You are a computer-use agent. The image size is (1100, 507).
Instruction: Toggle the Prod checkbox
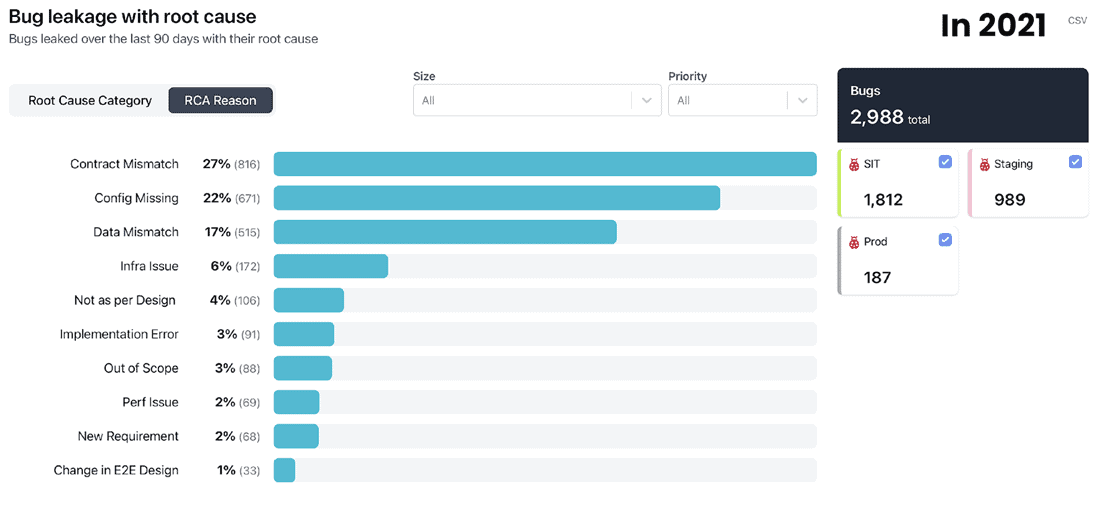(945, 240)
